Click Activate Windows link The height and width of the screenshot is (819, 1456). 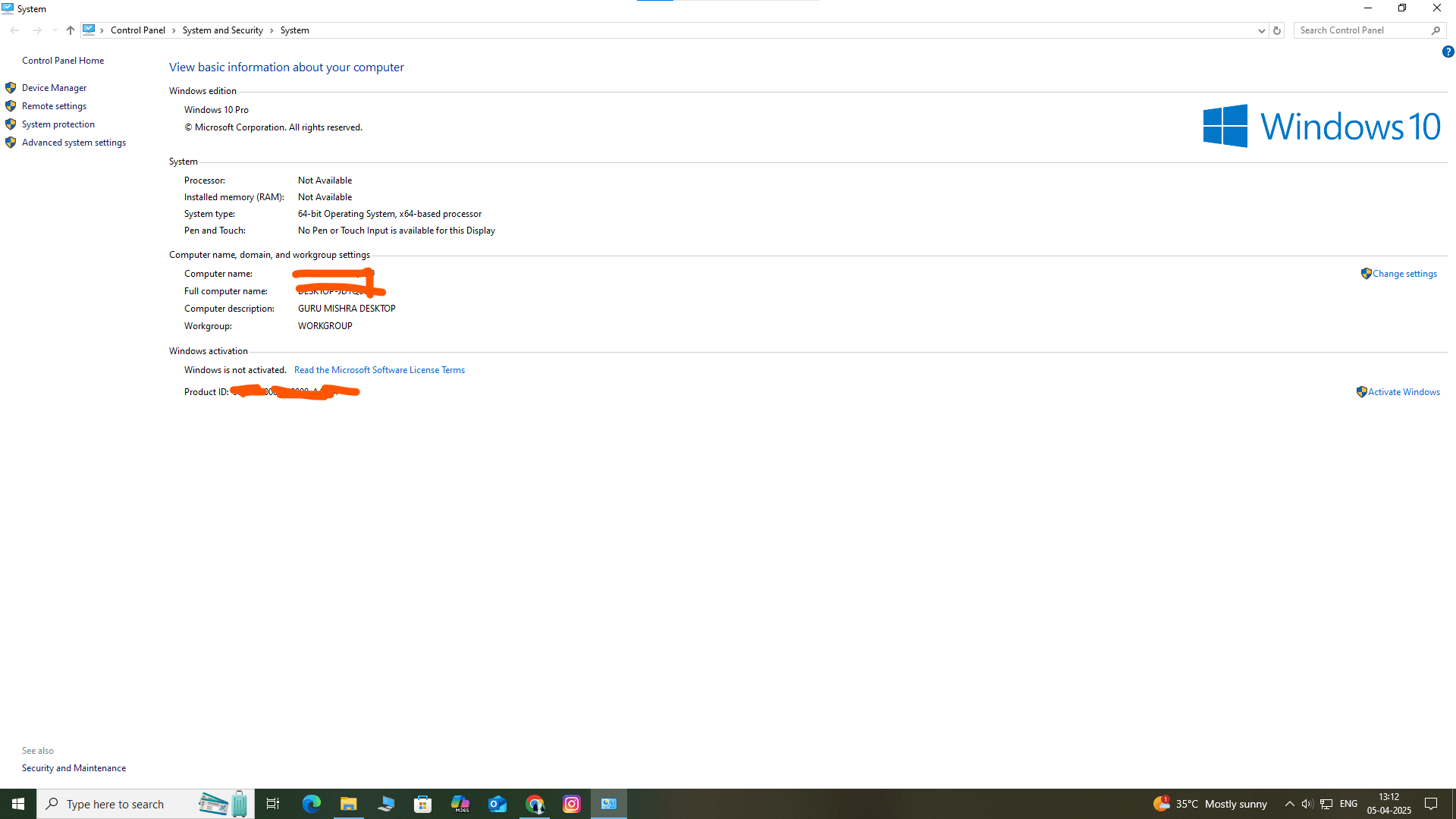[x=1404, y=392]
